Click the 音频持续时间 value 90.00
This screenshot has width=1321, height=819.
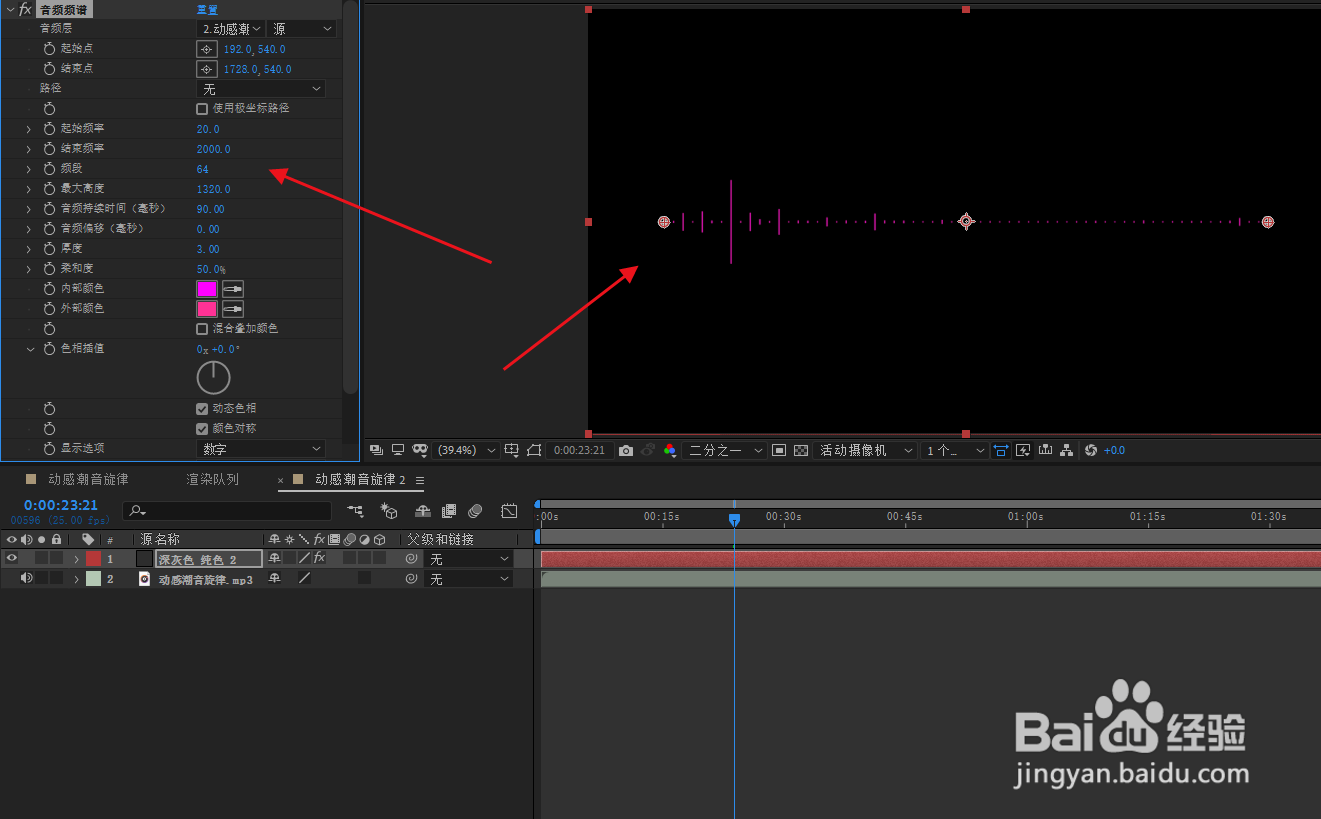[x=211, y=209]
